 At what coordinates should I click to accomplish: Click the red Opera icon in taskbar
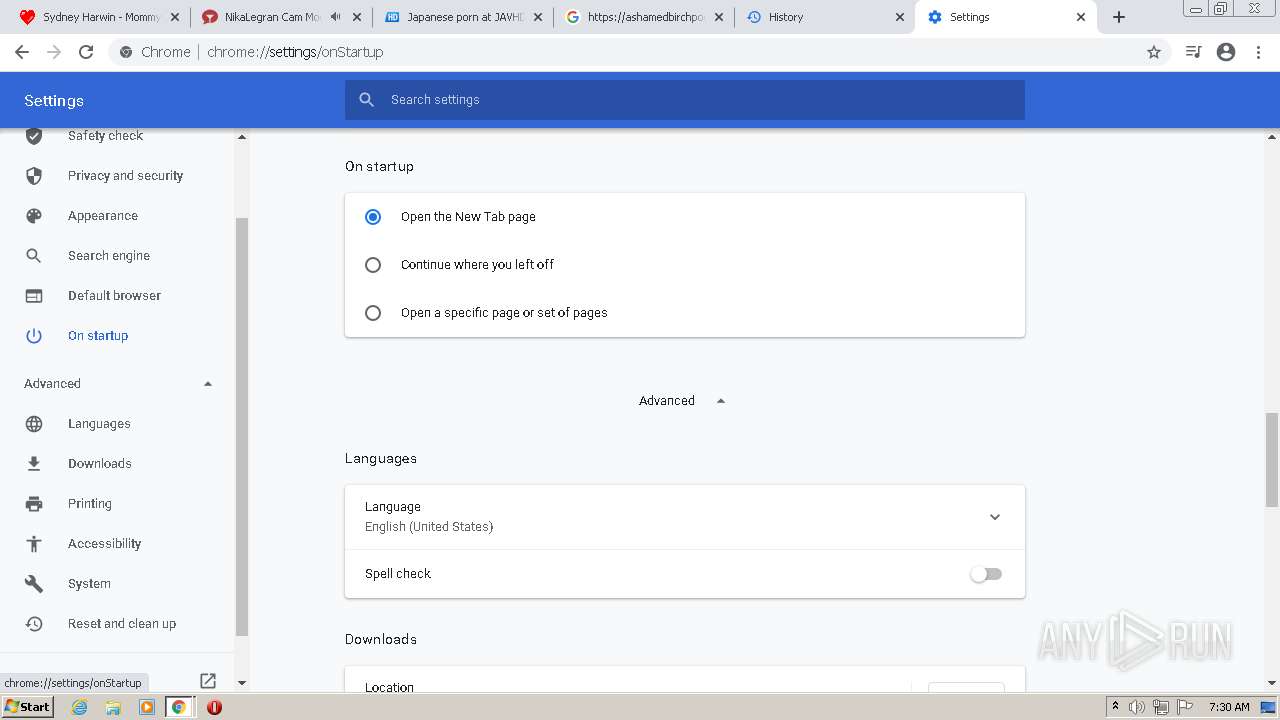(214, 707)
